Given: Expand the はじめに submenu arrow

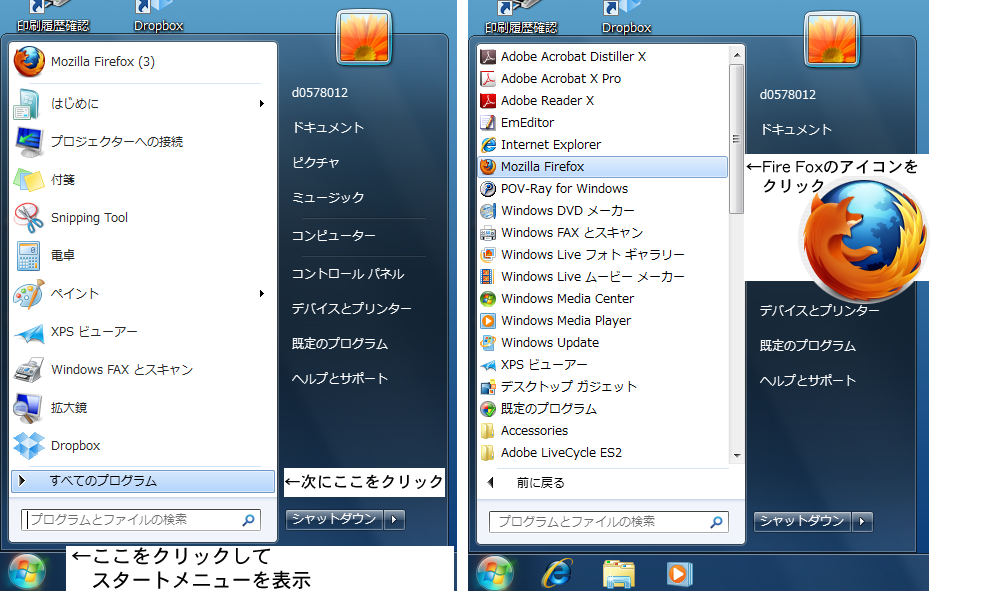Looking at the screenshot, I should [x=262, y=103].
